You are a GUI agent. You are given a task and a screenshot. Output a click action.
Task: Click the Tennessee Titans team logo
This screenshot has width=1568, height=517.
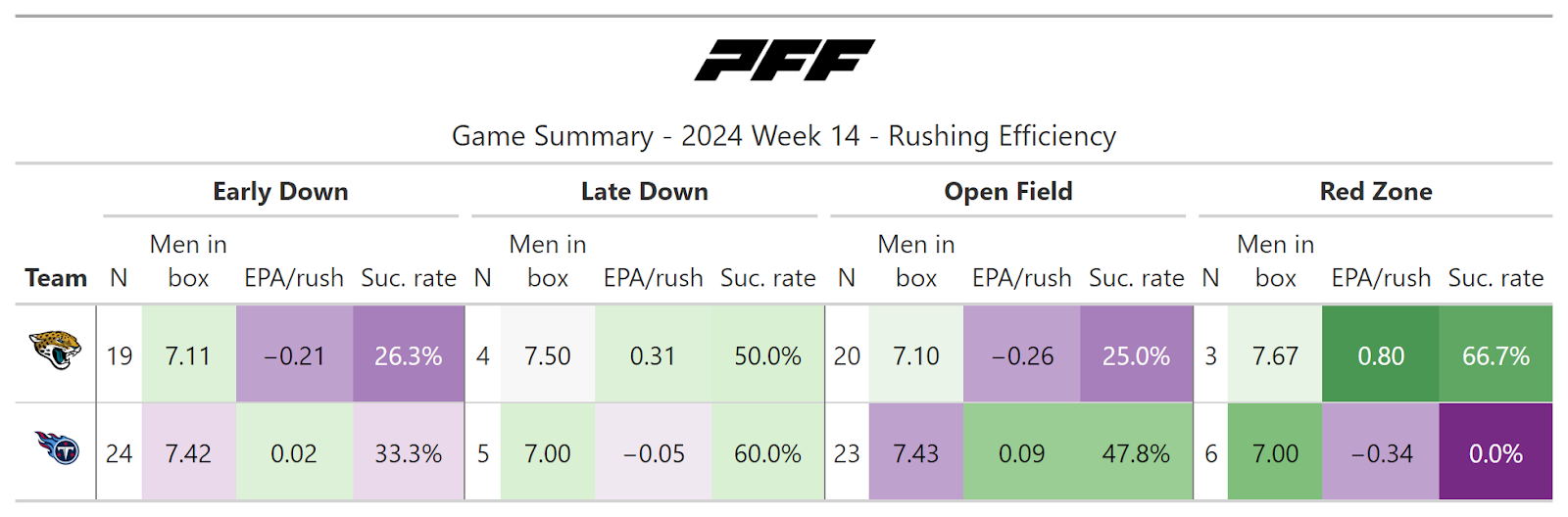(x=56, y=449)
